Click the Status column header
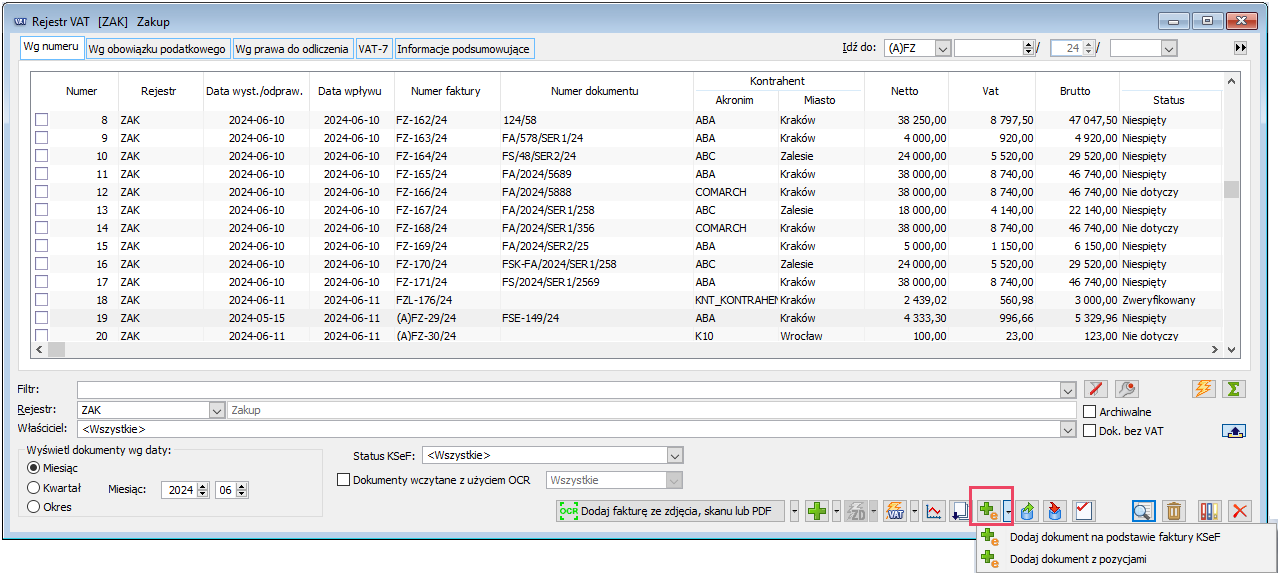 click(x=1169, y=100)
